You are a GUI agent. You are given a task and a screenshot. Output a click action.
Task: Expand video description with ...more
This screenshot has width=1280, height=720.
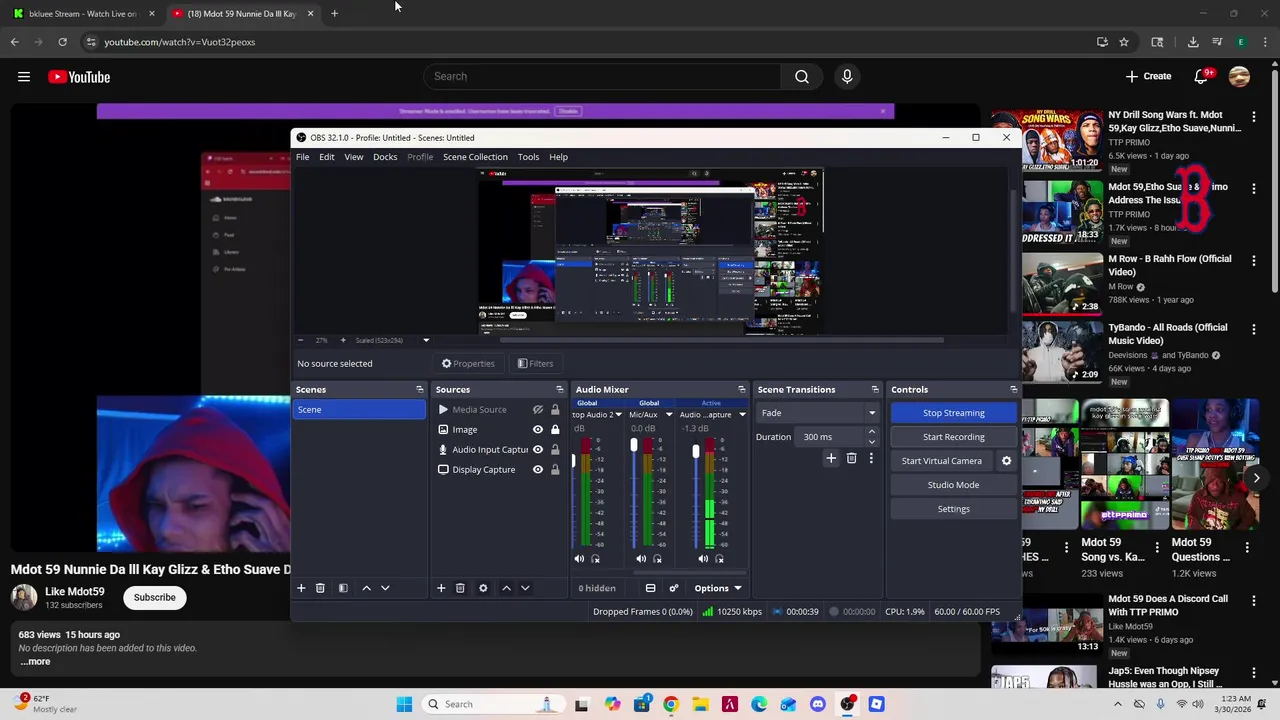click(x=35, y=661)
